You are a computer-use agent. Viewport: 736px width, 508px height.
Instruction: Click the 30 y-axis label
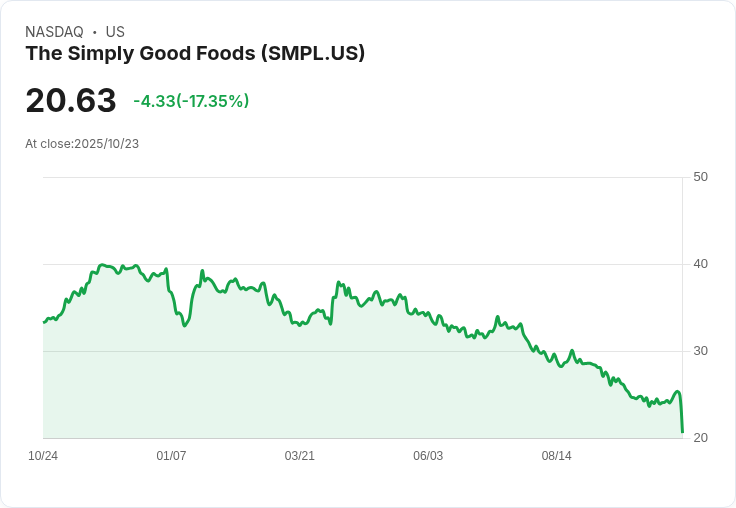[x=700, y=351]
